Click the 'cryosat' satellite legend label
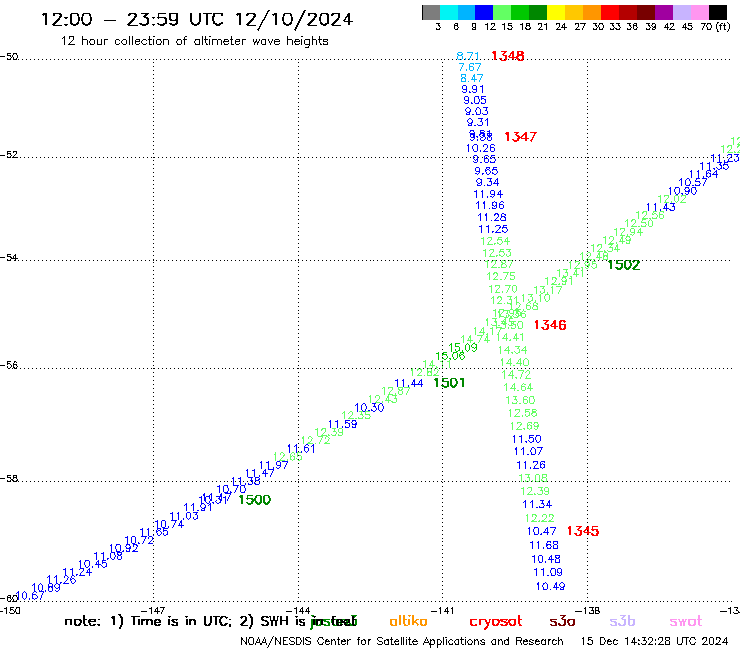 pyautogui.click(x=496, y=621)
